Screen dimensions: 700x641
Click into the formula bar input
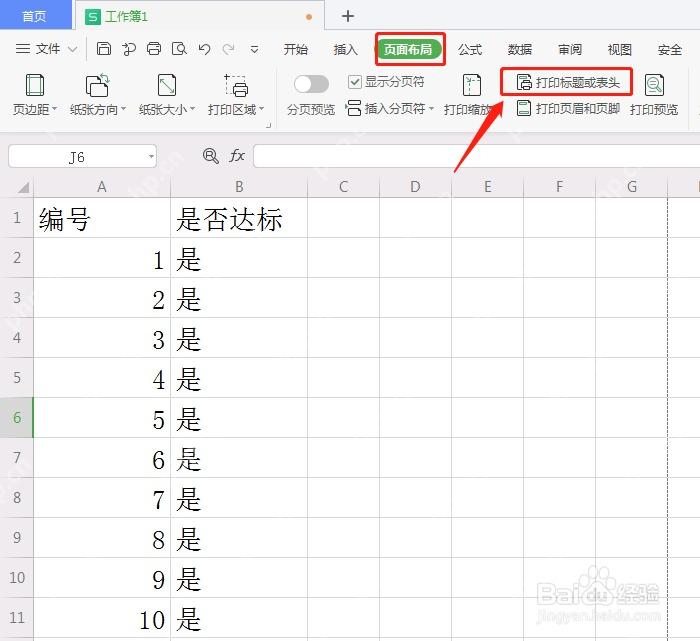(476, 156)
